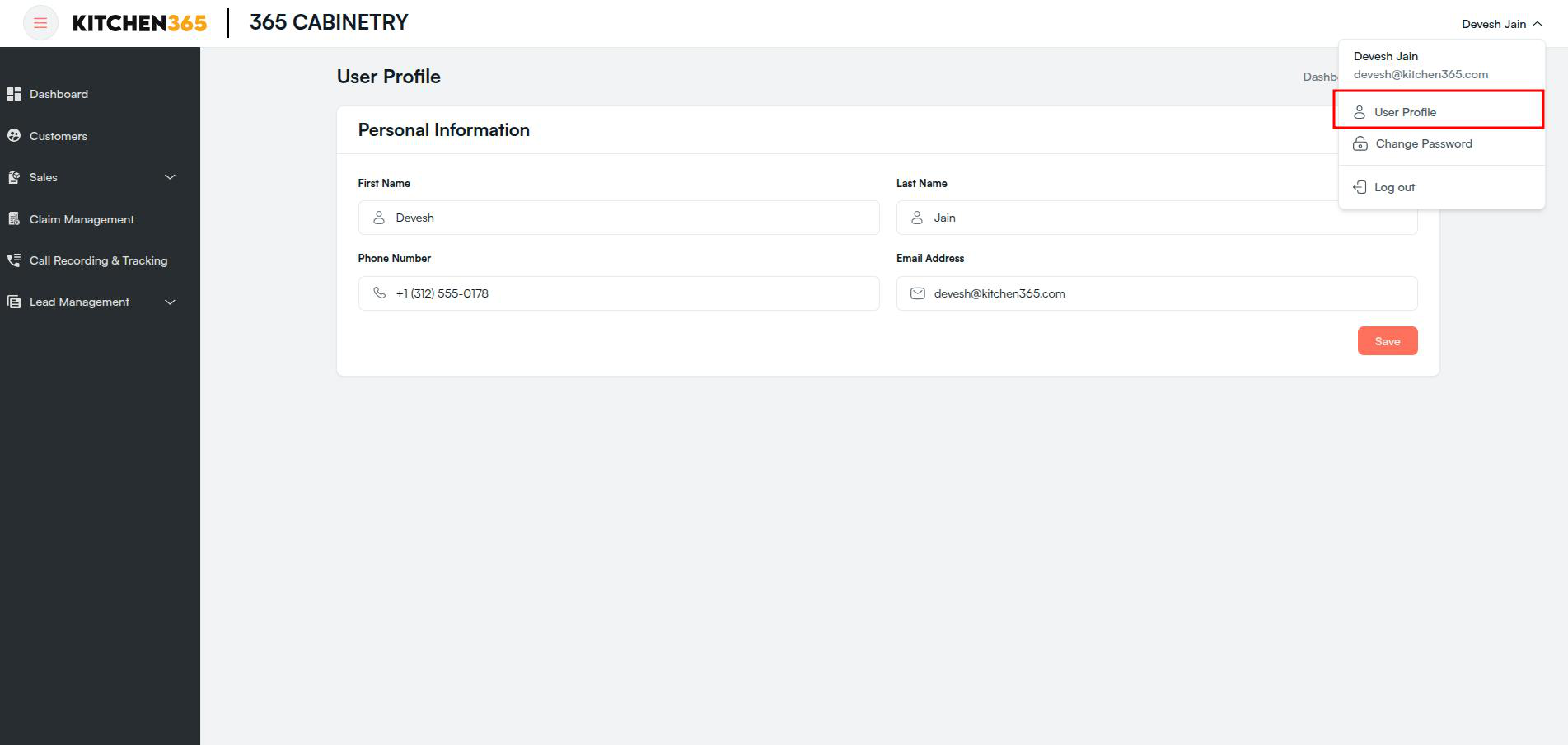This screenshot has width=1568, height=745.
Task: Click the 365 CABINETRY header title
Action: (x=329, y=22)
